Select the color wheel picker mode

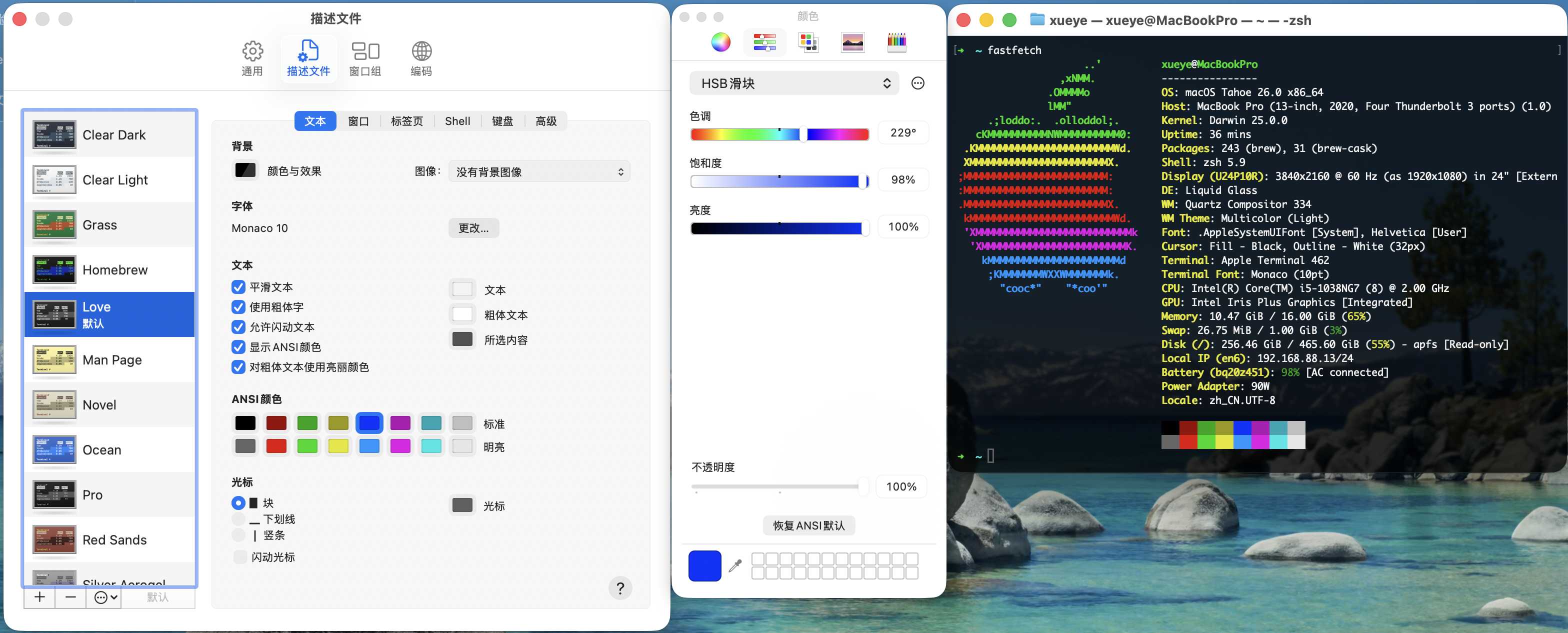click(x=720, y=42)
